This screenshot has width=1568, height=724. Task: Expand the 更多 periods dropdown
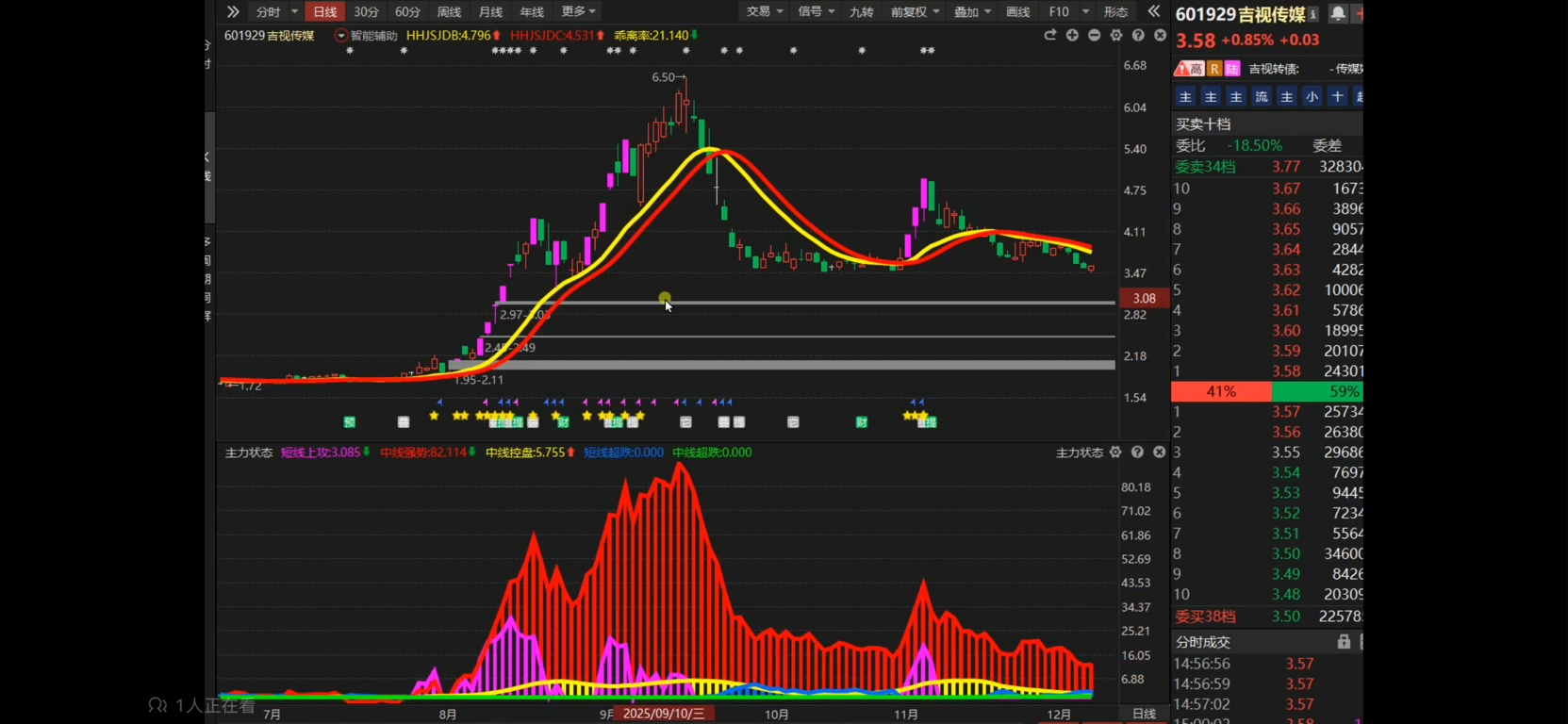coord(578,11)
